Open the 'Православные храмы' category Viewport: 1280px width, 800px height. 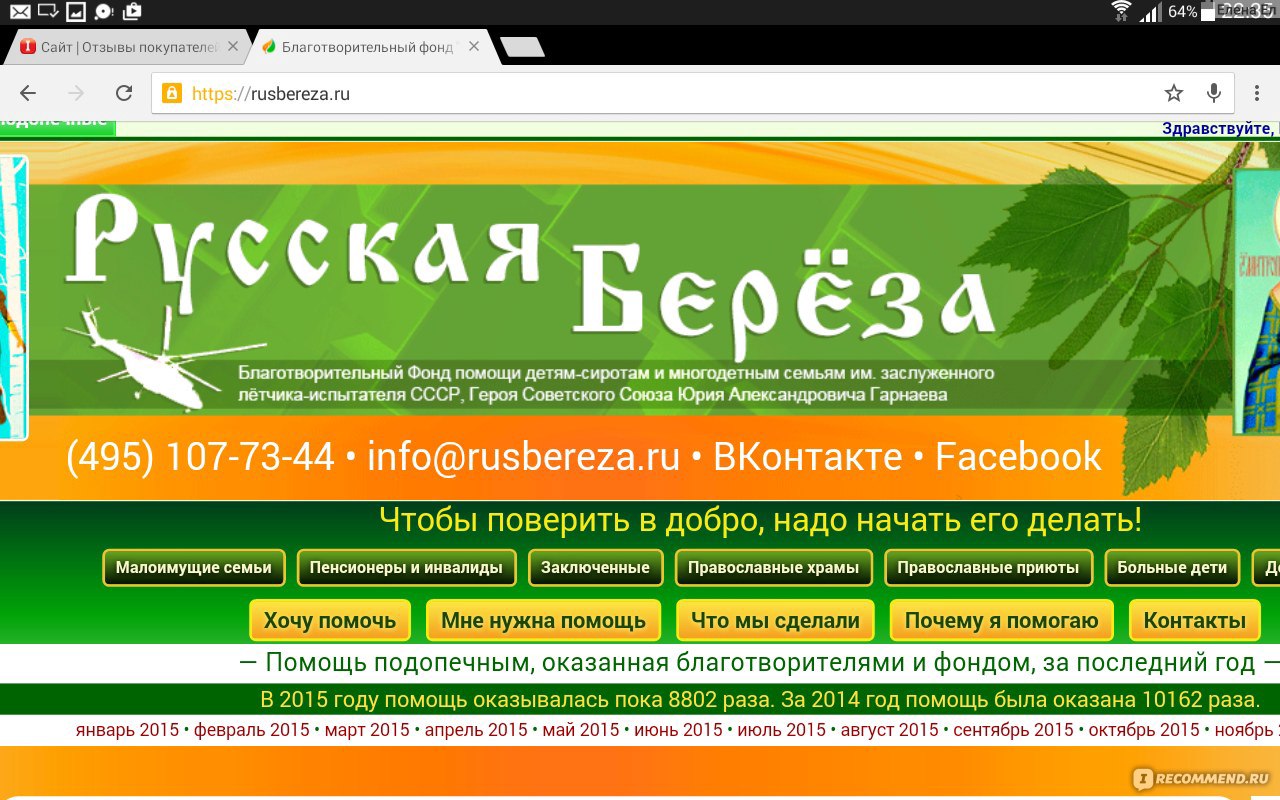pos(773,568)
